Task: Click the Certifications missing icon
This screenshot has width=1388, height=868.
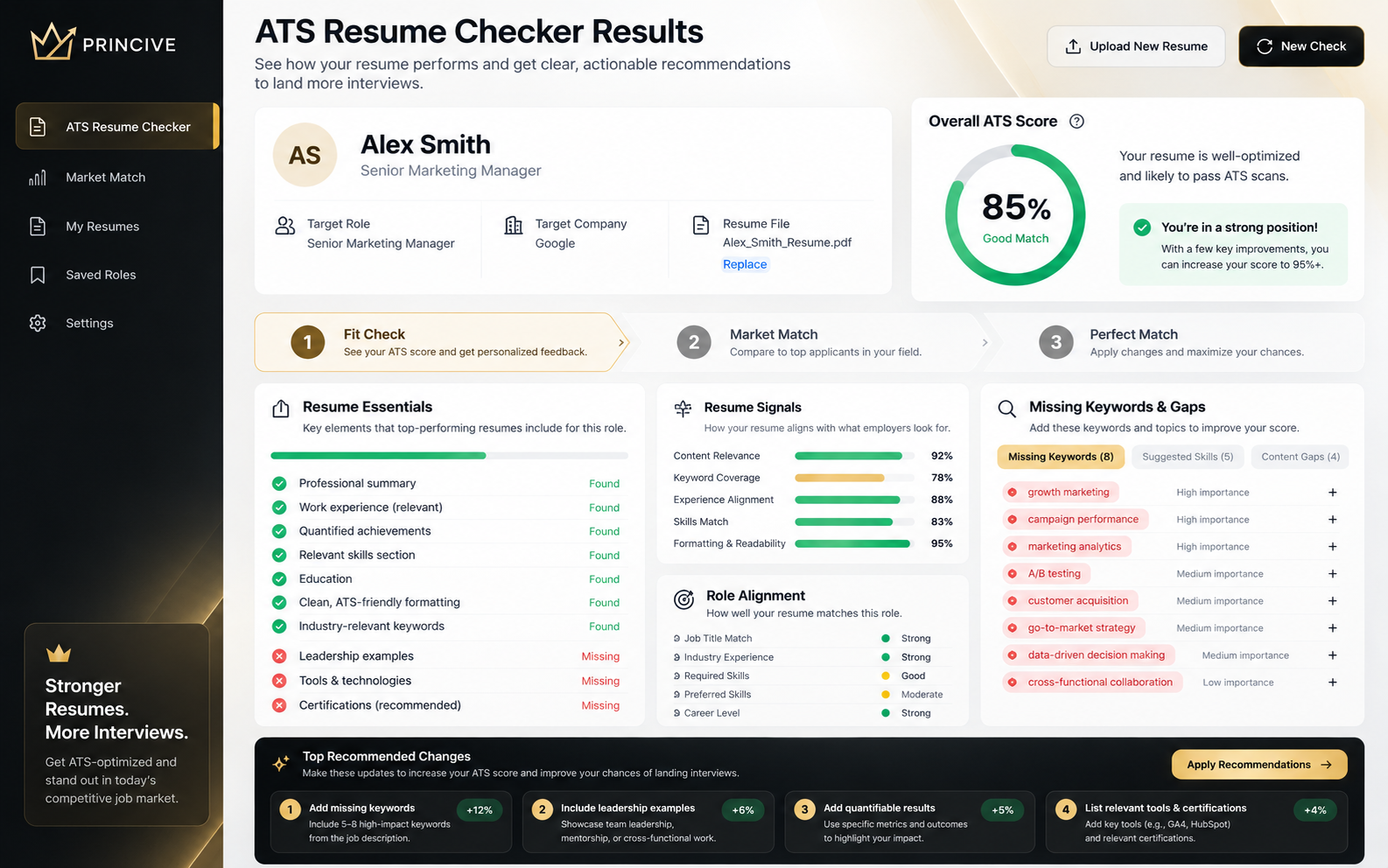Action: pos(279,705)
